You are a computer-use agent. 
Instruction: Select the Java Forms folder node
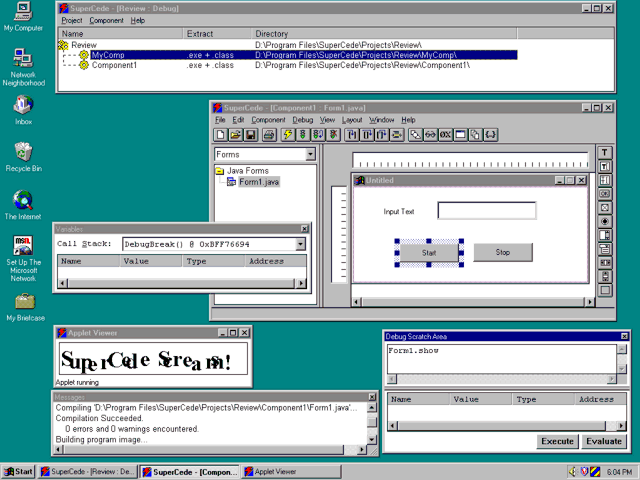coord(247,171)
